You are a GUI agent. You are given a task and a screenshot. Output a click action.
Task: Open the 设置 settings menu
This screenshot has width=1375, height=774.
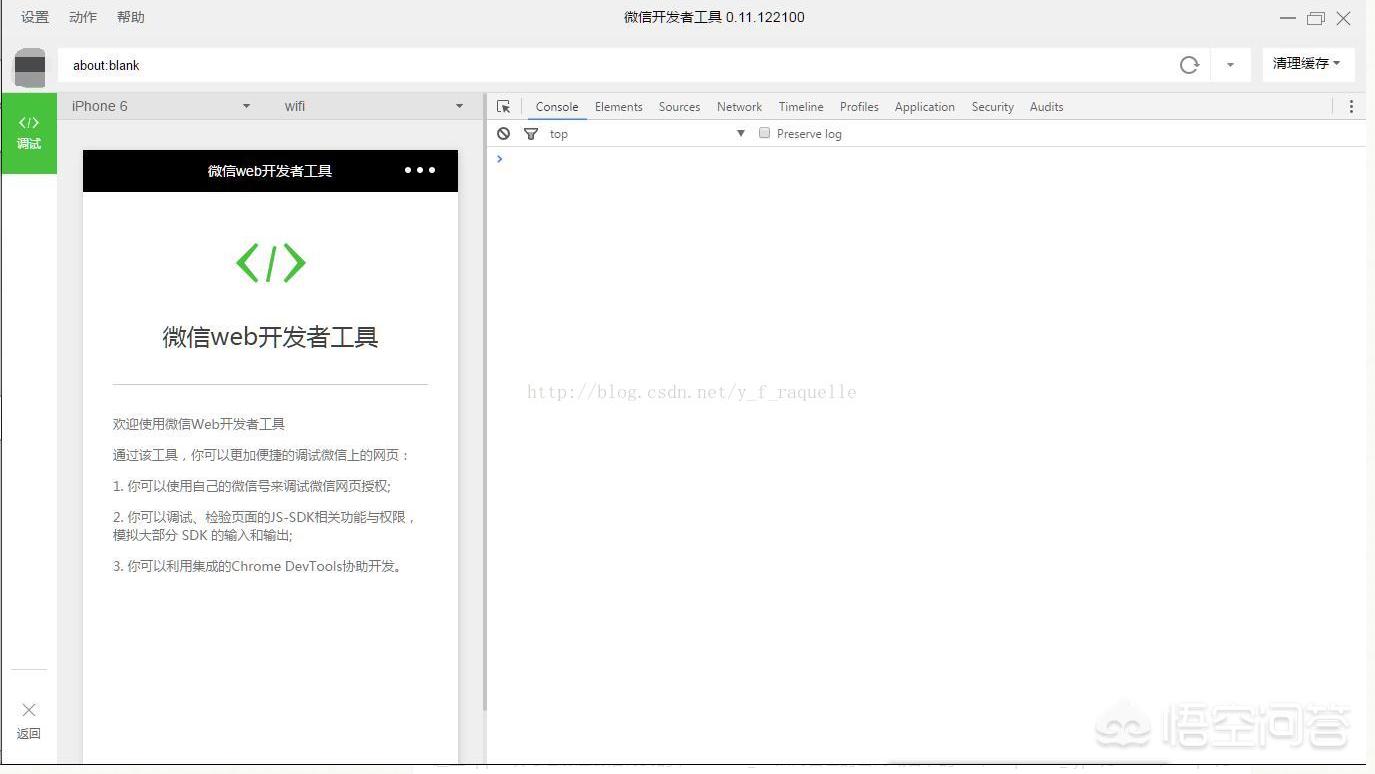click(x=35, y=17)
